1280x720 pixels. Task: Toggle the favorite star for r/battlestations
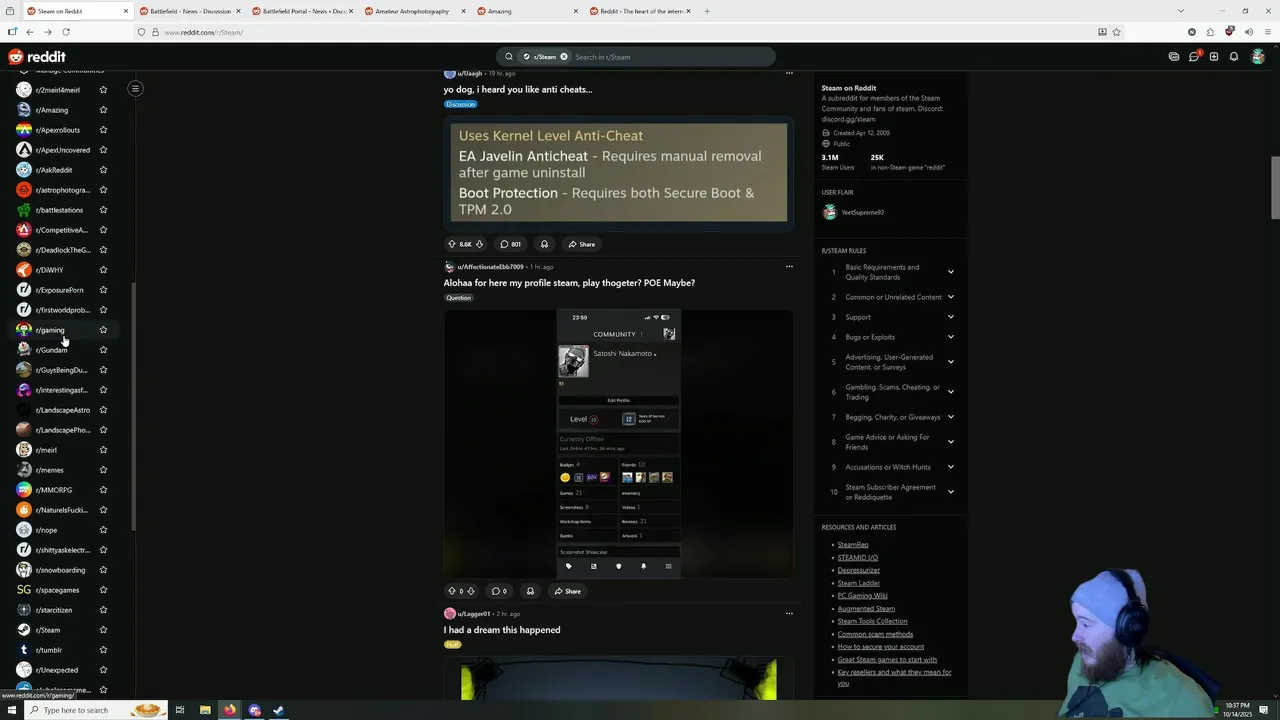[x=103, y=210]
